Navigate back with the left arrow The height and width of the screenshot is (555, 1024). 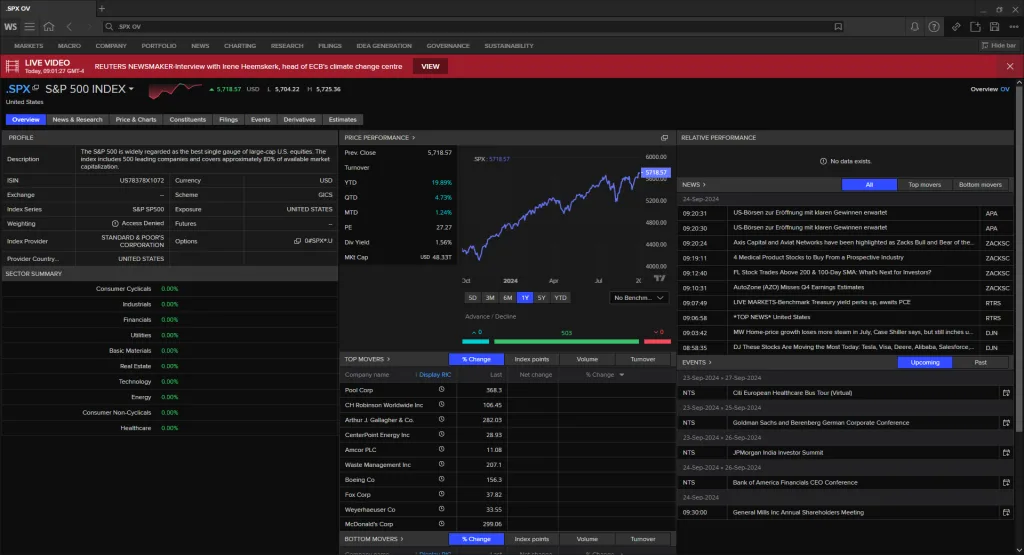pyautogui.click(x=69, y=27)
